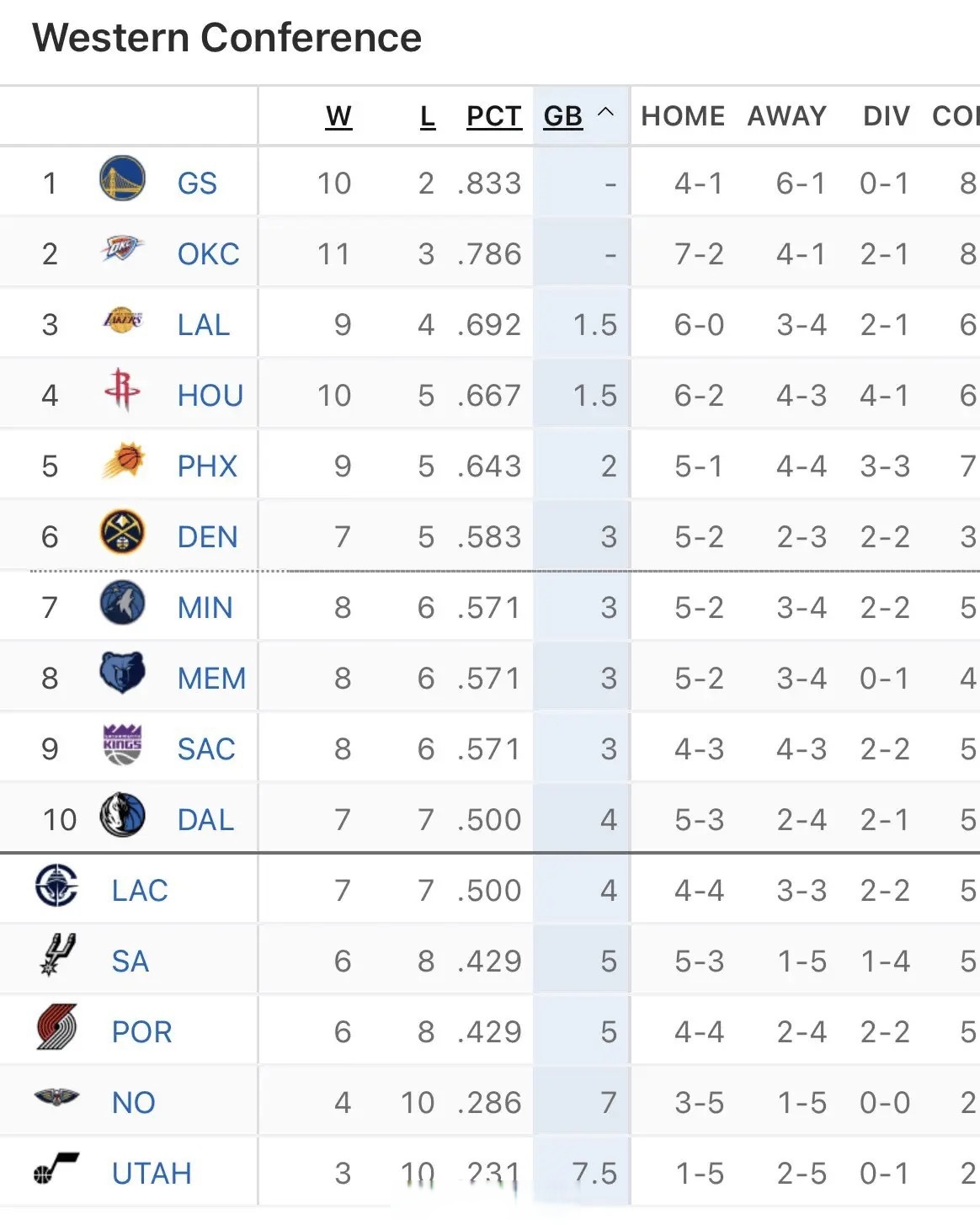
Task: Click the Memphis Grizzlies logo
Action: 122,674
